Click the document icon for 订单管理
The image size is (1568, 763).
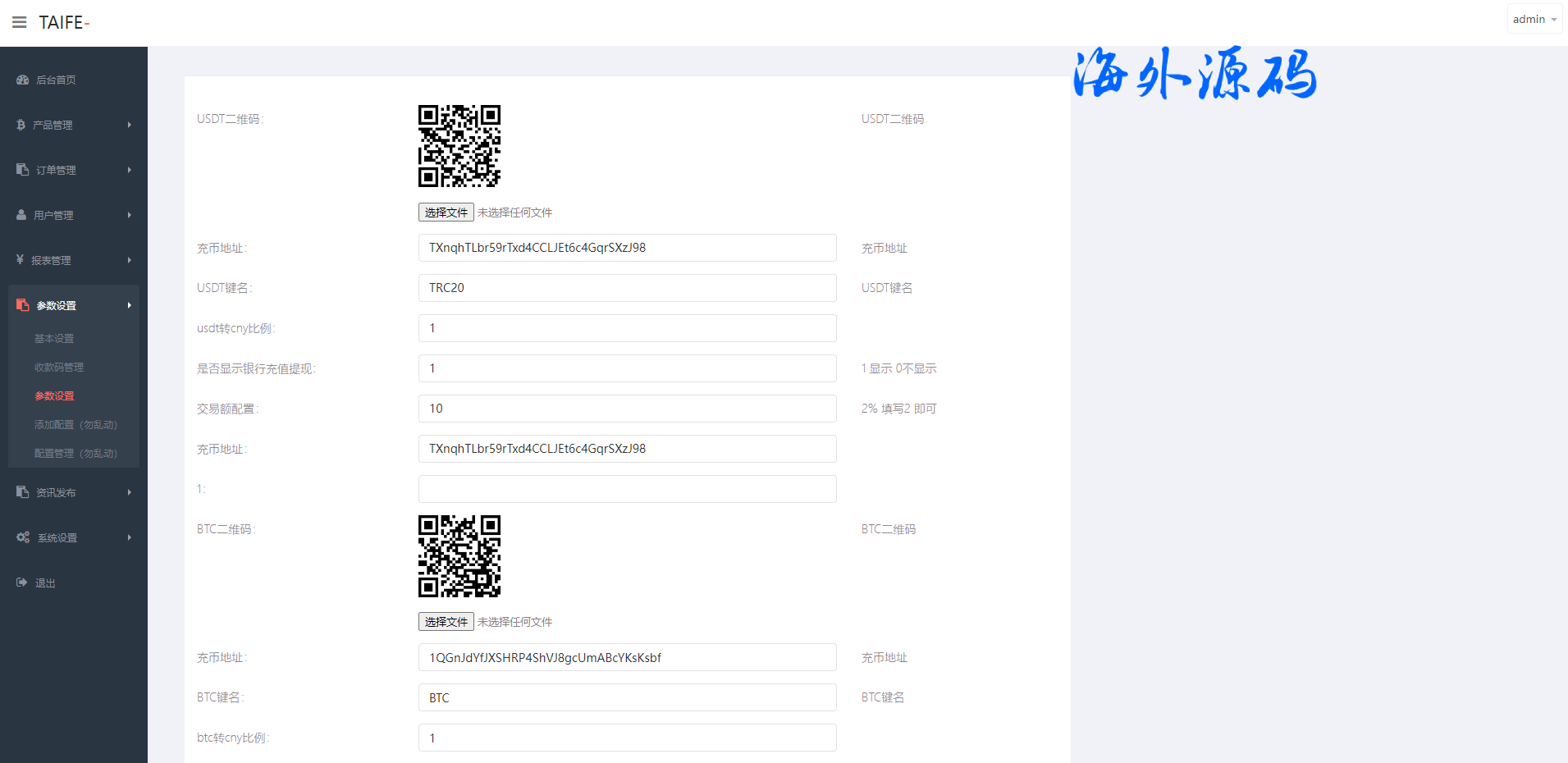(x=22, y=170)
